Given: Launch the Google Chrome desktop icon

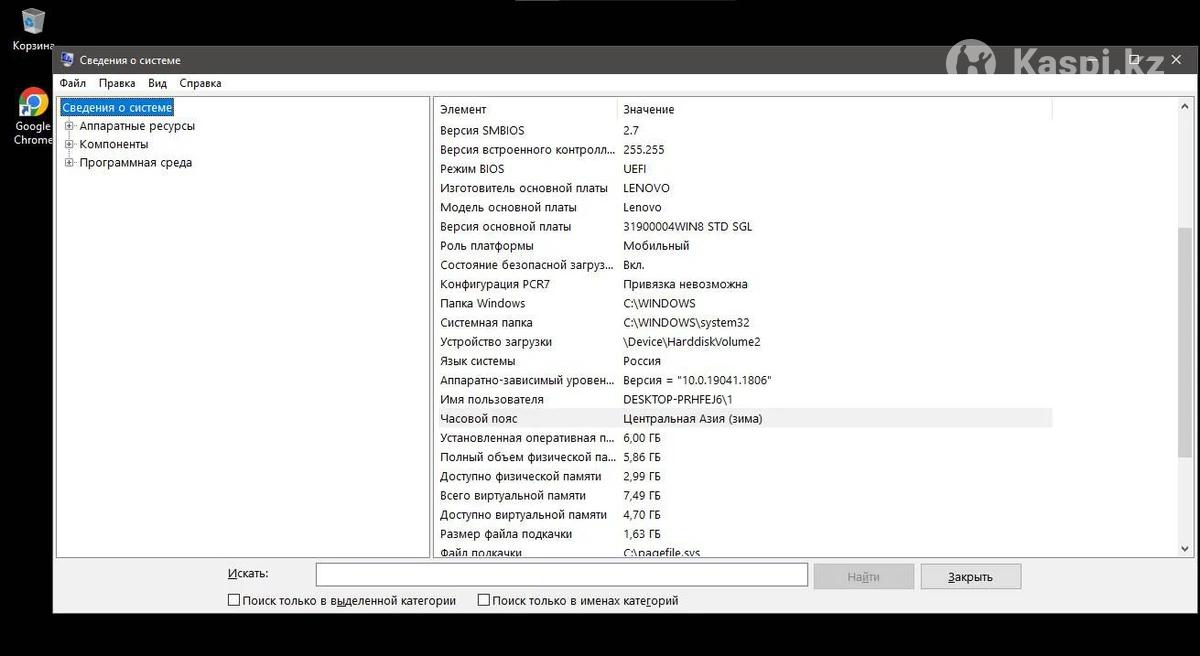Looking at the screenshot, I should point(33,117).
